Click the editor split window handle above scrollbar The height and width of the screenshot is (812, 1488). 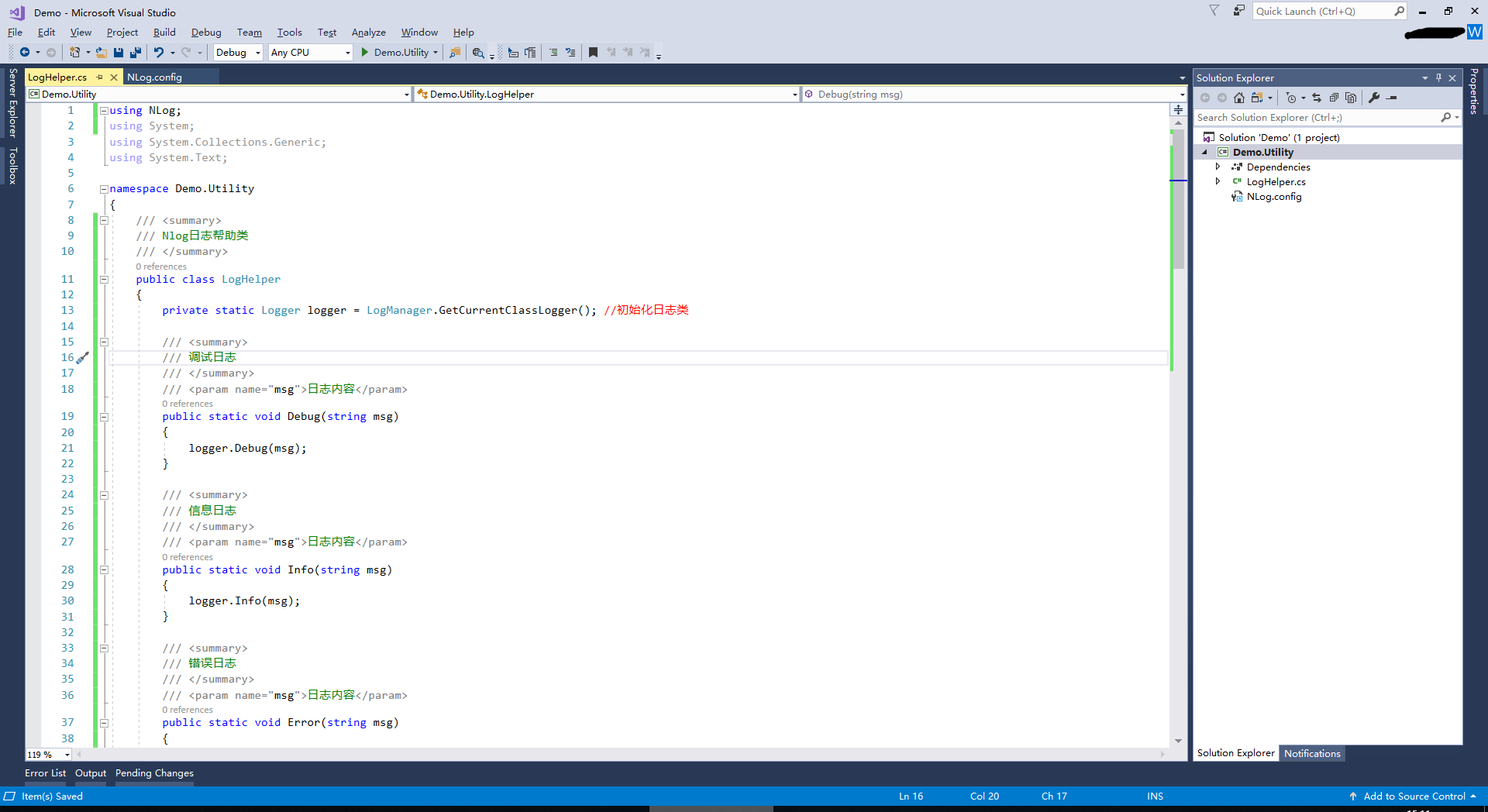point(1178,110)
